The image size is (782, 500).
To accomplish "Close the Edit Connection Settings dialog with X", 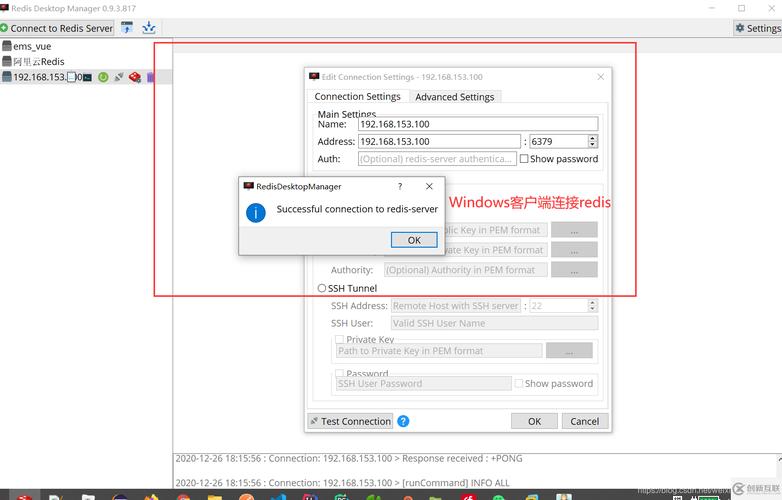I will (x=600, y=77).
